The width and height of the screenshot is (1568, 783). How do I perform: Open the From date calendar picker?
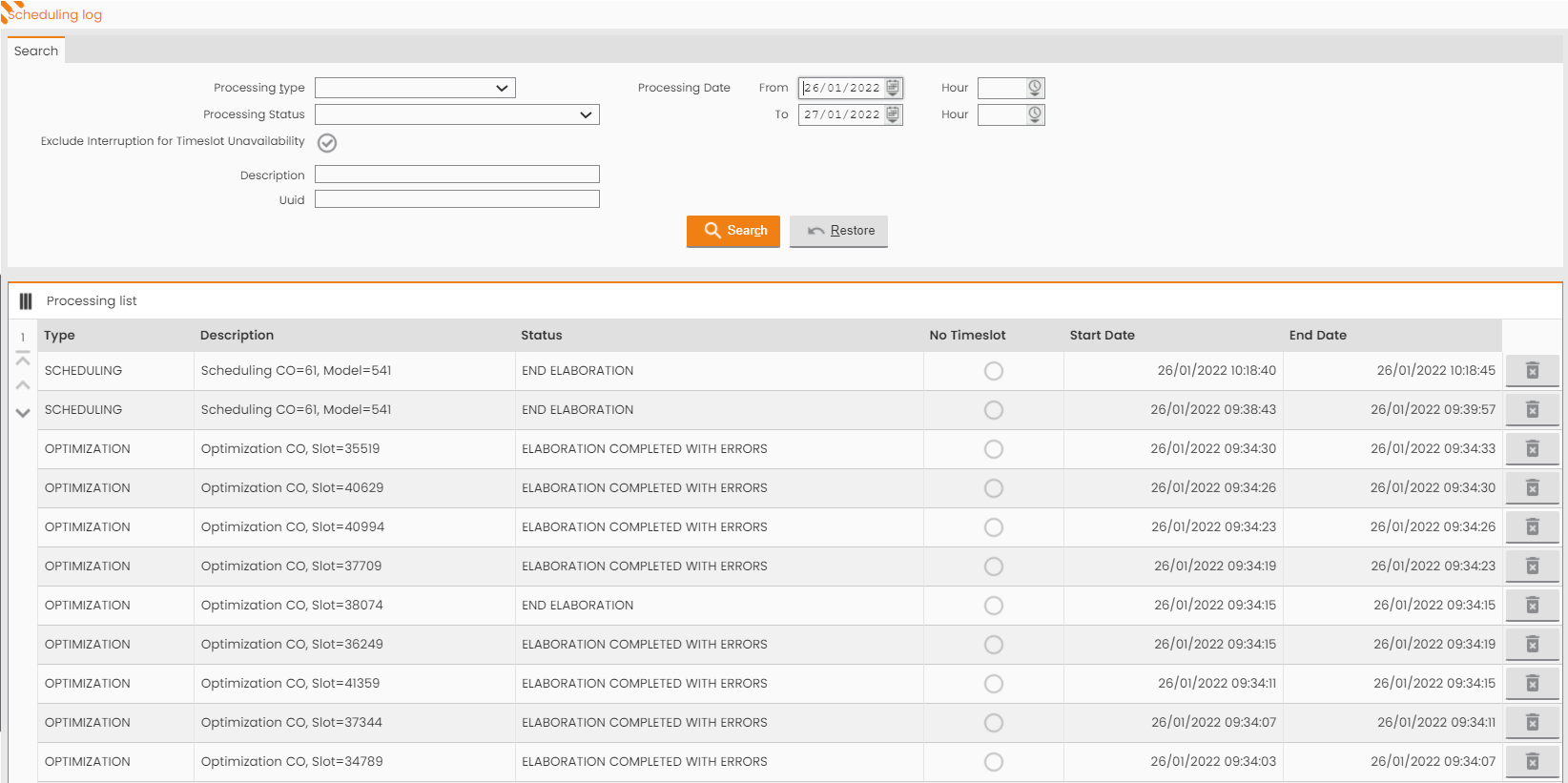pos(893,88)
